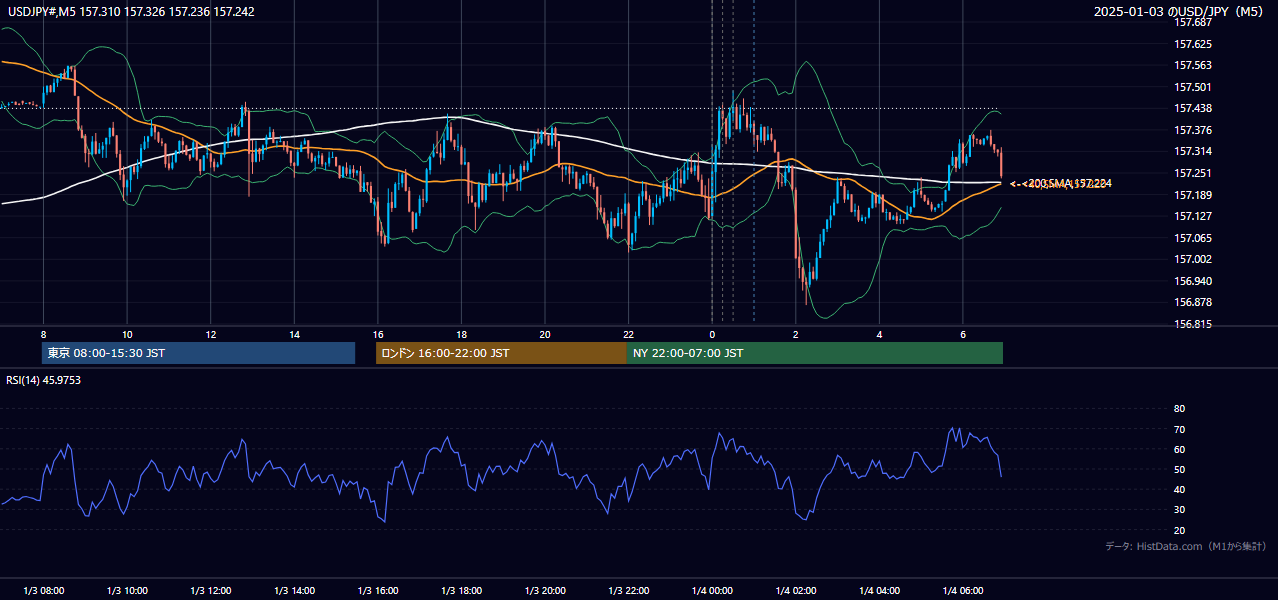Click the RSI(14) 45.9753 indicator label
Screen dimensions: 1278x600
[x=43, y=380]
